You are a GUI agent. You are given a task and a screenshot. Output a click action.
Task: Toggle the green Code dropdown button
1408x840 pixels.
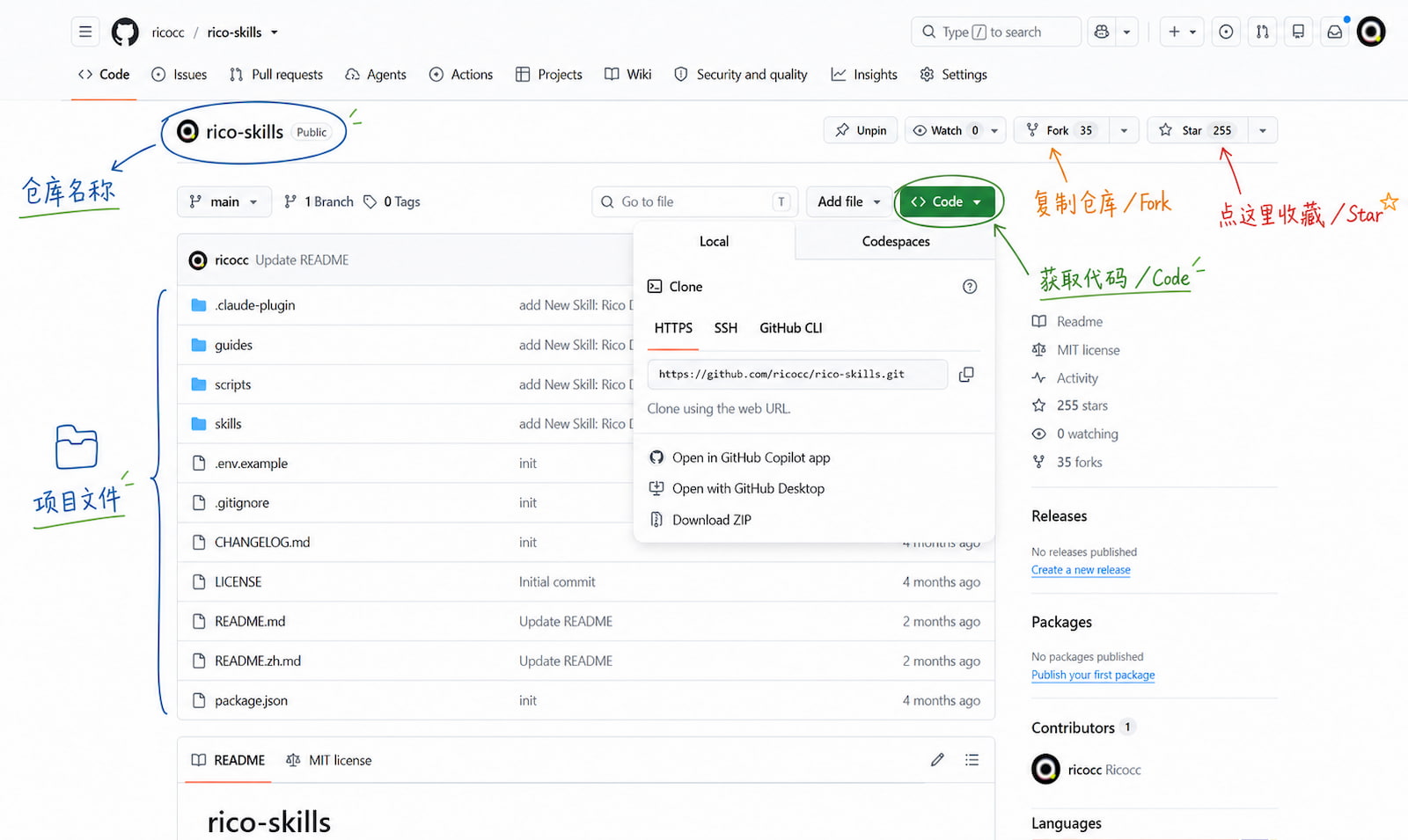(947, 201)
